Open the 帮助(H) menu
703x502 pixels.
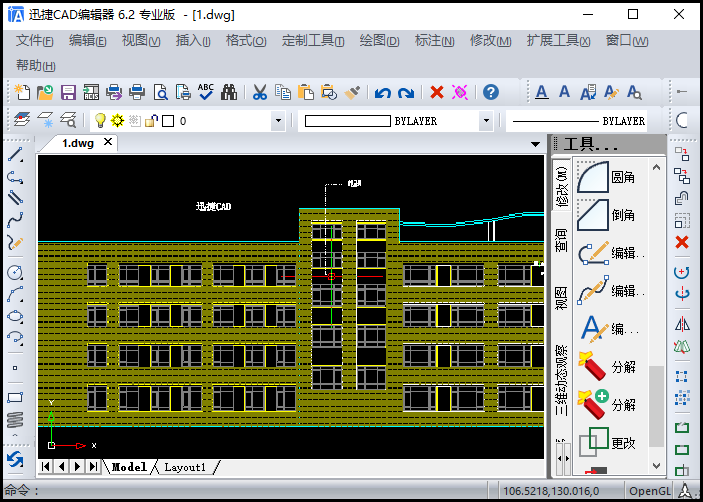click(35, 65)
